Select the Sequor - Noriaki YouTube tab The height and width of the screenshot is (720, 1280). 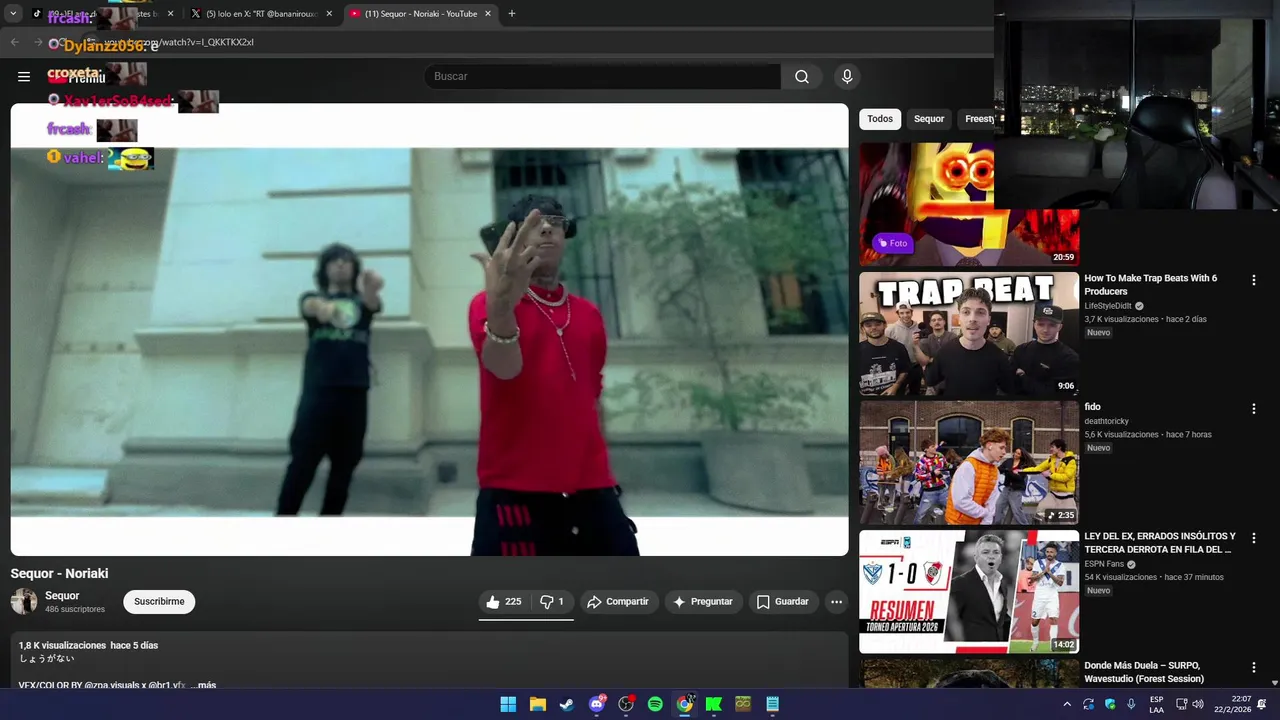coord(420,14)
